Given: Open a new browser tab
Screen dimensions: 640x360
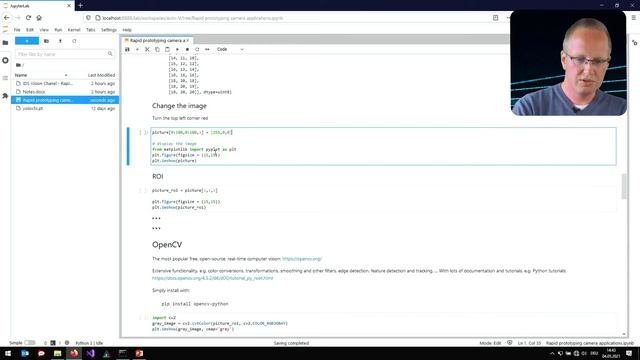Looking at the screenshot, I should coord(80,5).
